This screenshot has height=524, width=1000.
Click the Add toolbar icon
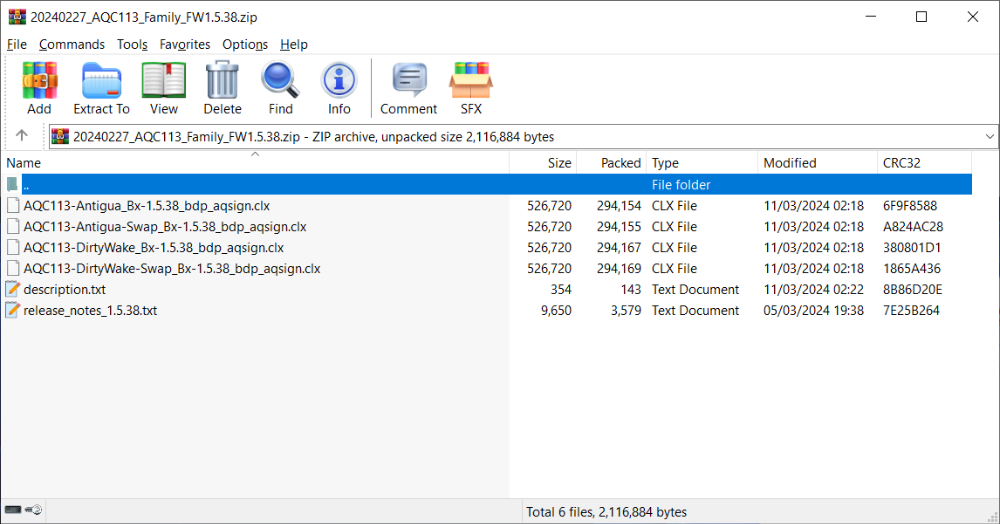point(40,80)
